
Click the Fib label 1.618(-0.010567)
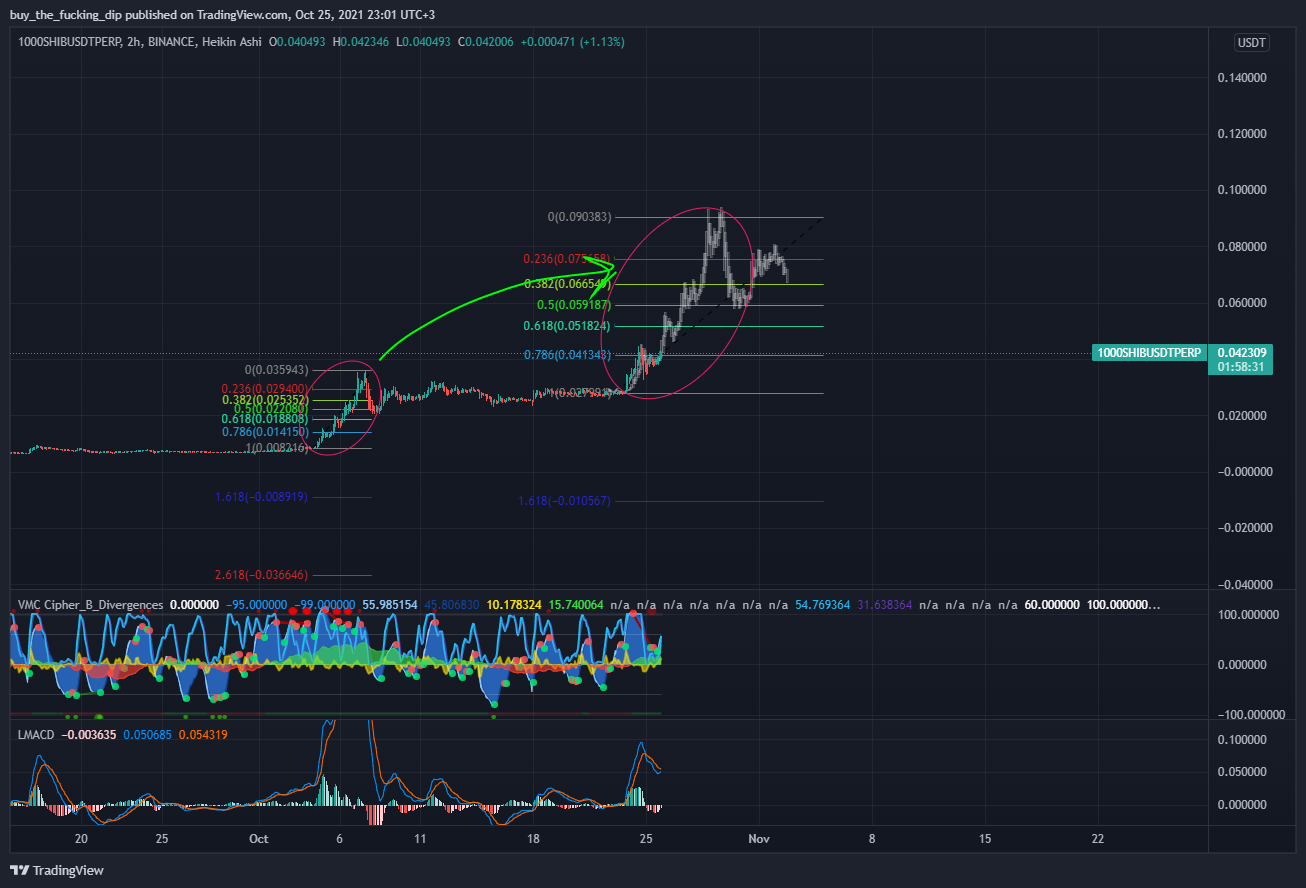564,501
